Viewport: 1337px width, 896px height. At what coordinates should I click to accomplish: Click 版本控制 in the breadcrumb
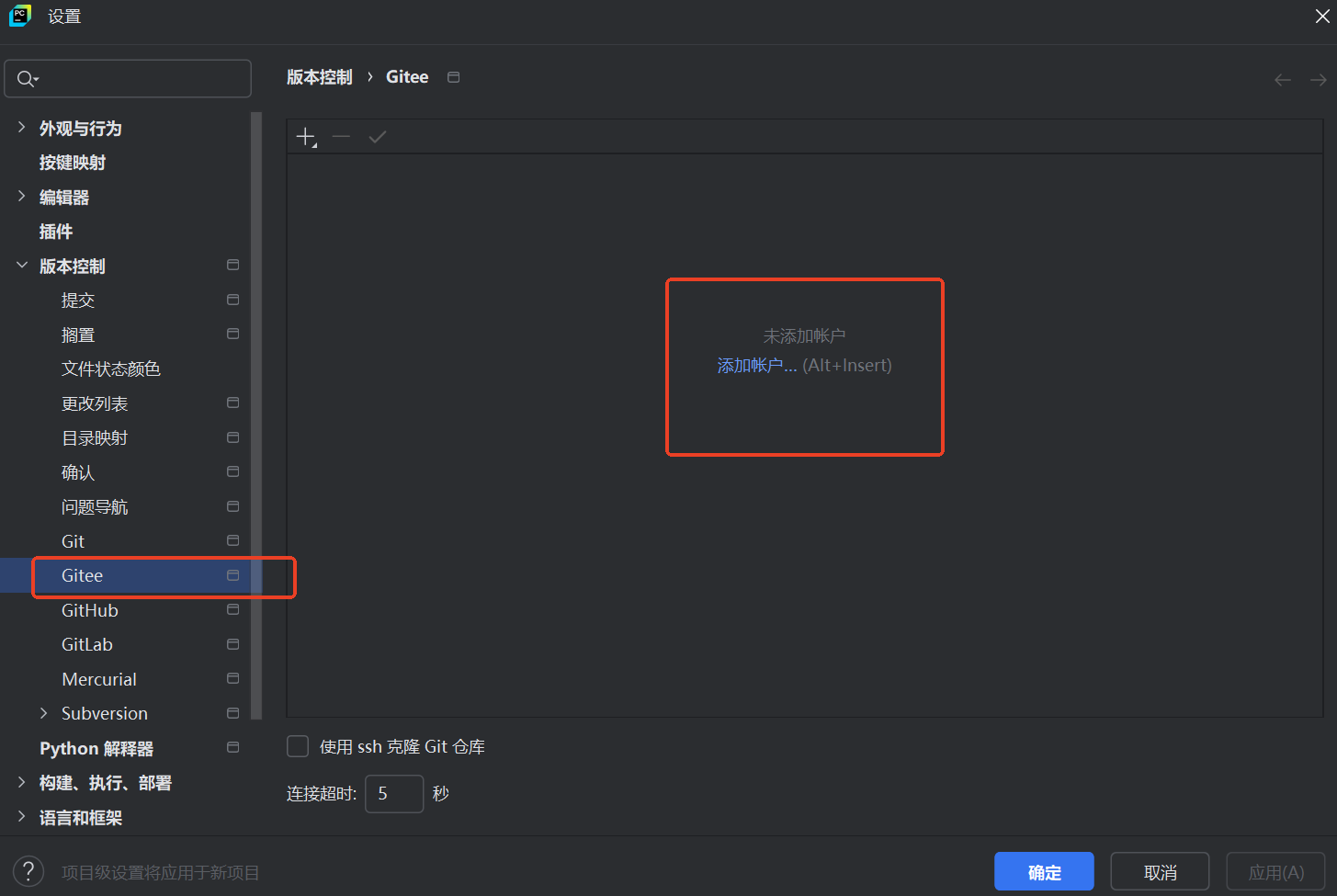(x=320, y=77)
